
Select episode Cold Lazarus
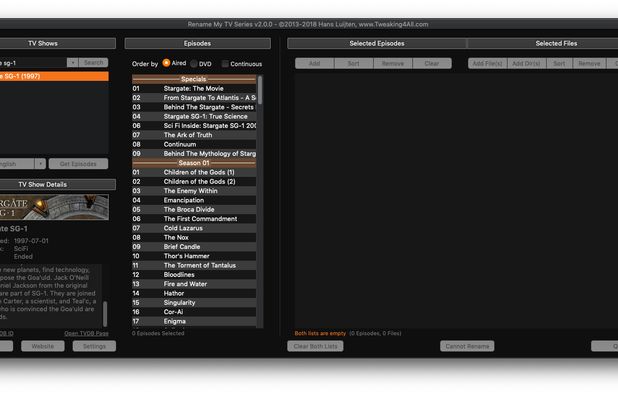click(194, 228)
